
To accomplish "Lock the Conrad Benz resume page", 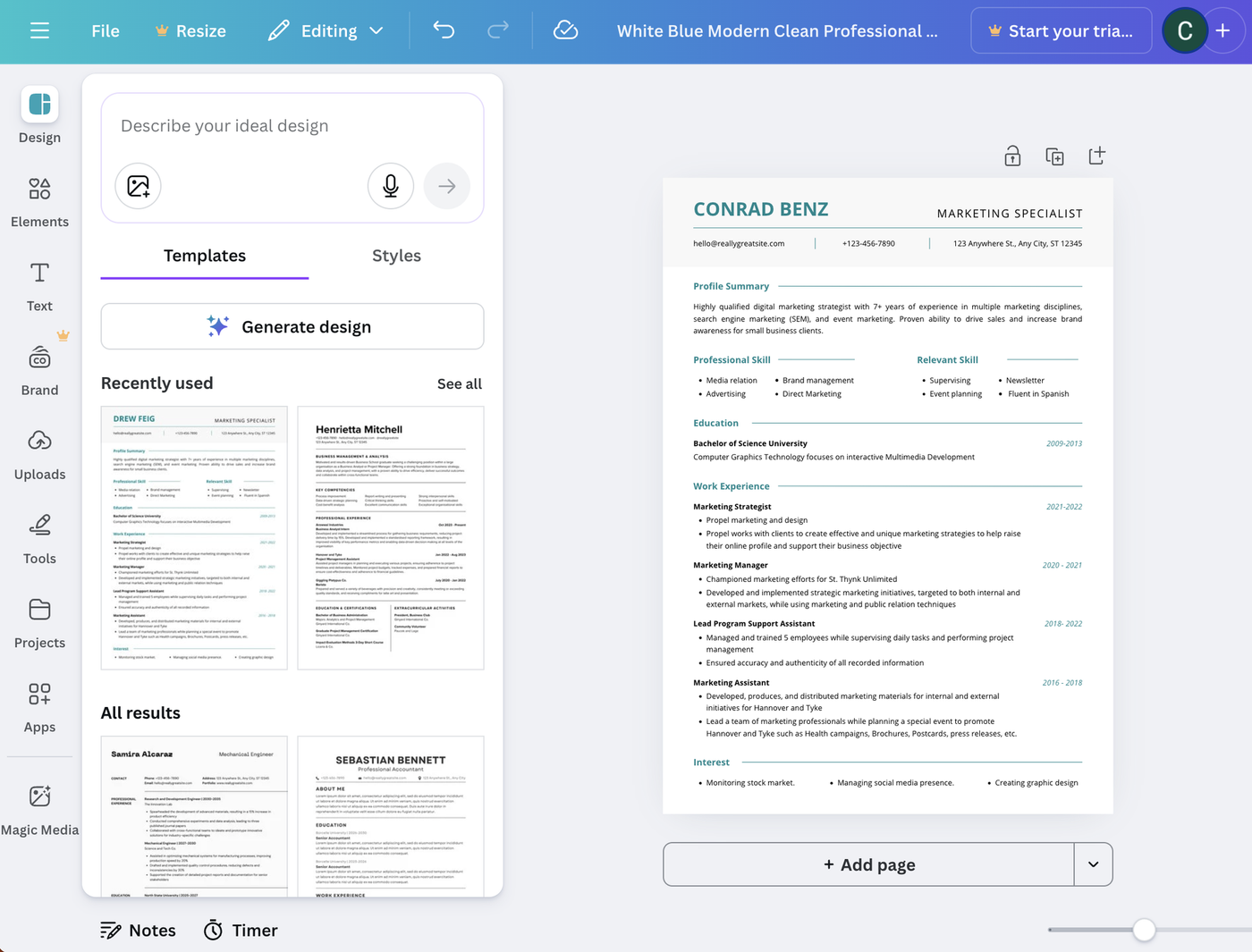I will point(1012,156).
